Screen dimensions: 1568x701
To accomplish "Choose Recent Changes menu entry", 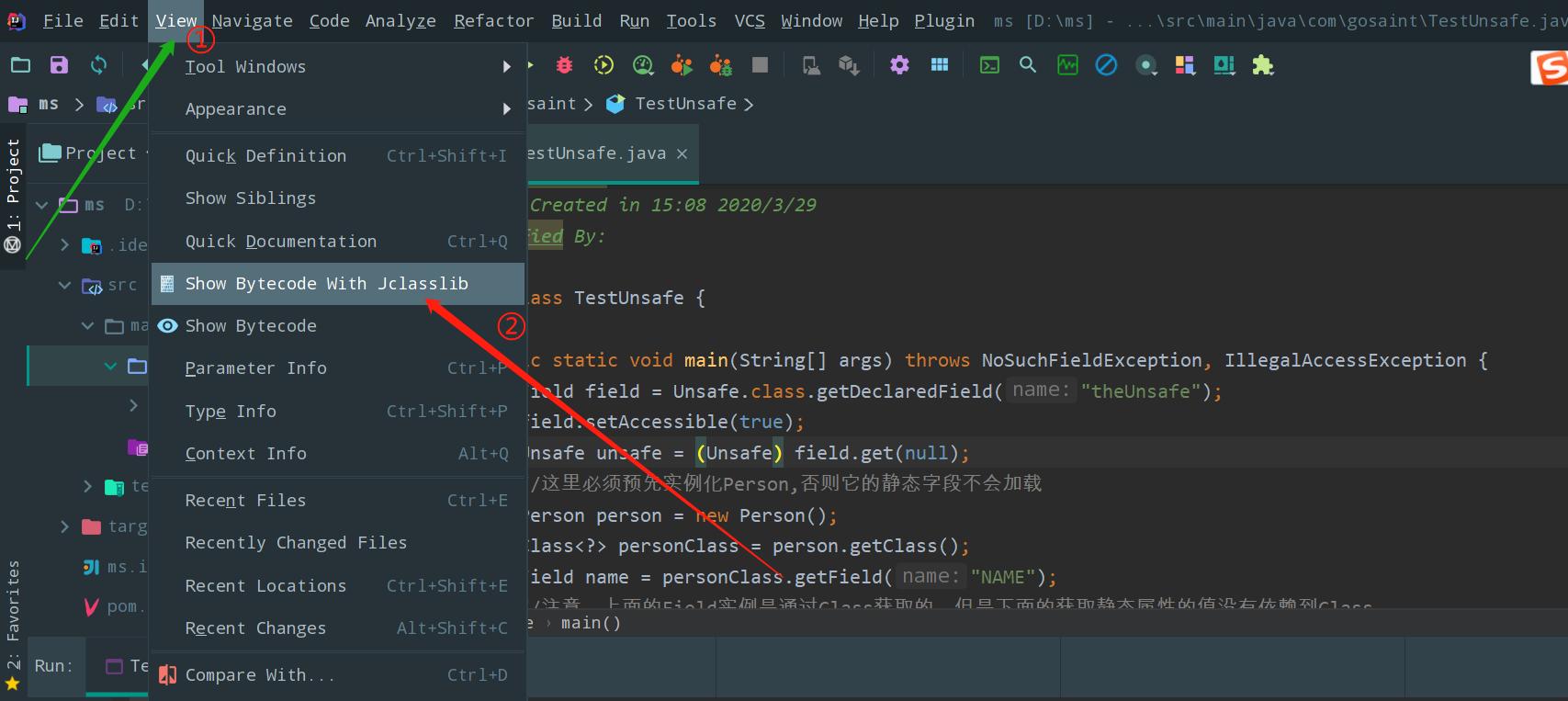I will (338, 628).
